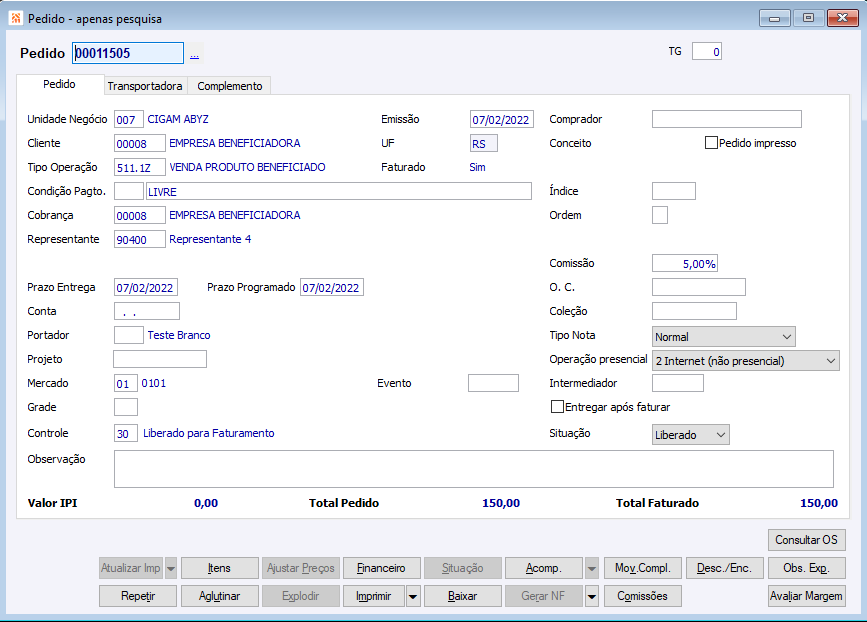Open the arrow beside Atualizar Imp
Viewport: 867px width, 622px height.
click(x=171, y=568)
